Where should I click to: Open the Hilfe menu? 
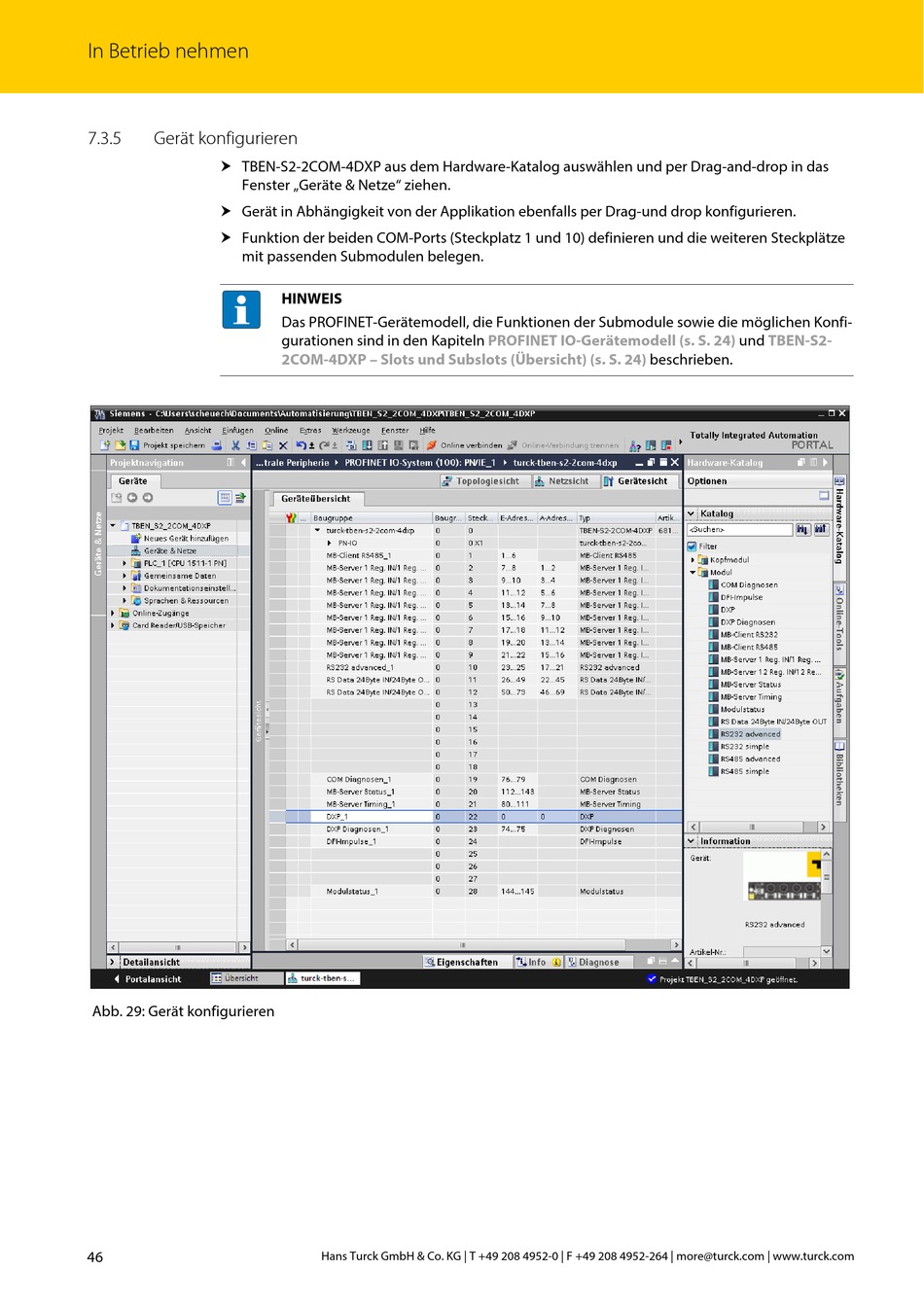tap(428, 430)
